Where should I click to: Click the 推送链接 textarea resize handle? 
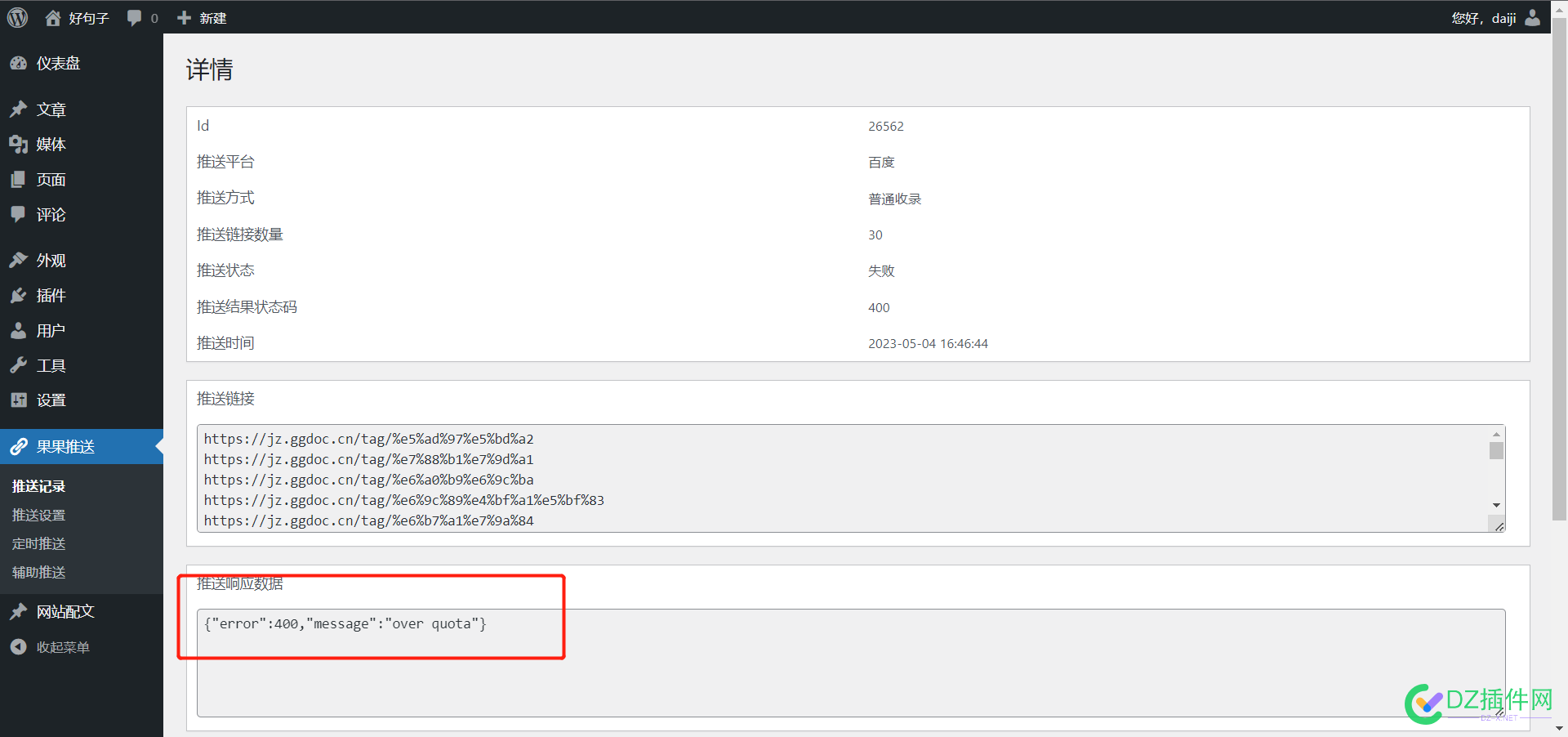[1499, 526]
